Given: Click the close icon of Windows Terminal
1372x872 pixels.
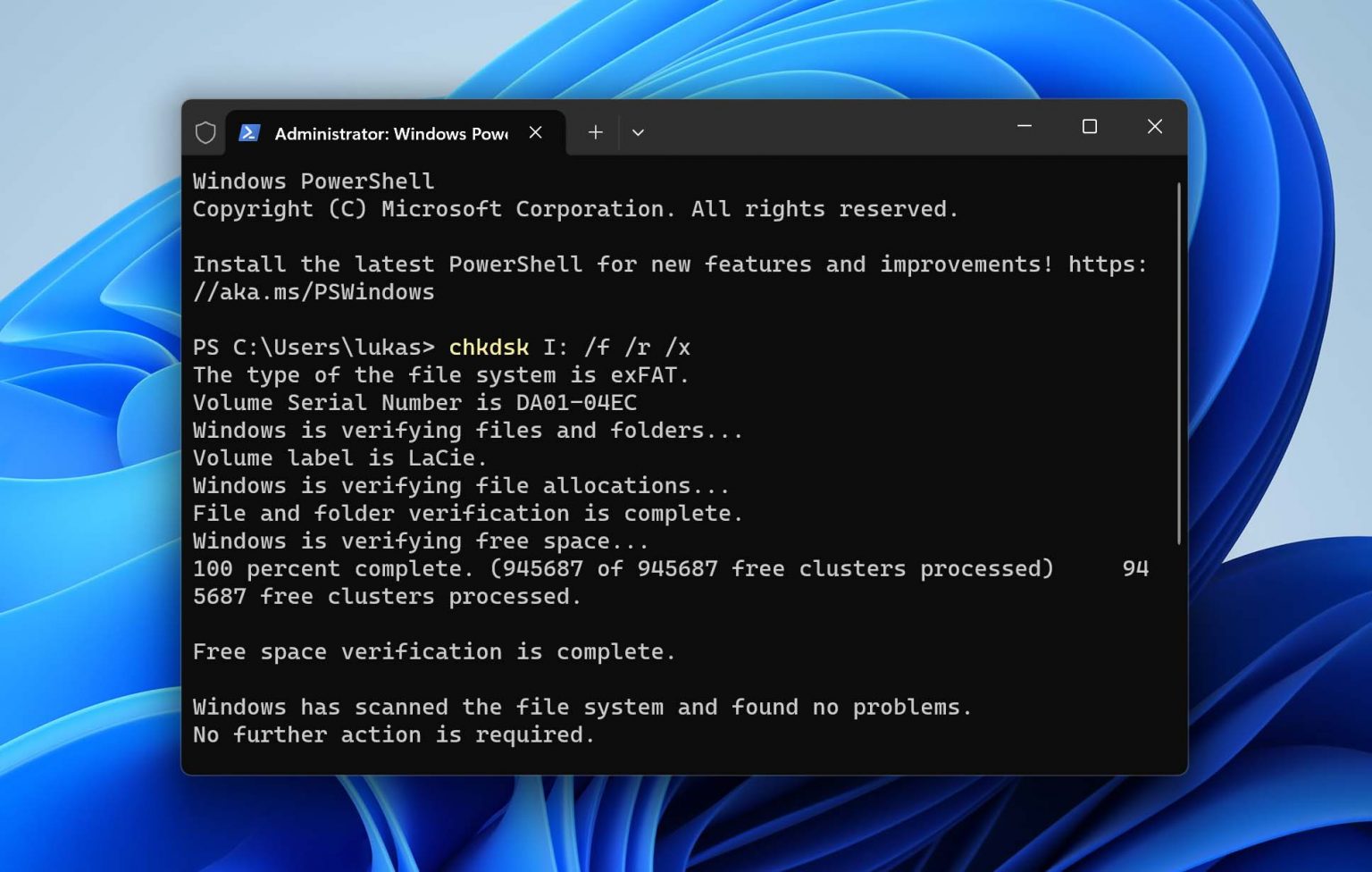Looking at the screenshot, I should [x=1155, y=127].
